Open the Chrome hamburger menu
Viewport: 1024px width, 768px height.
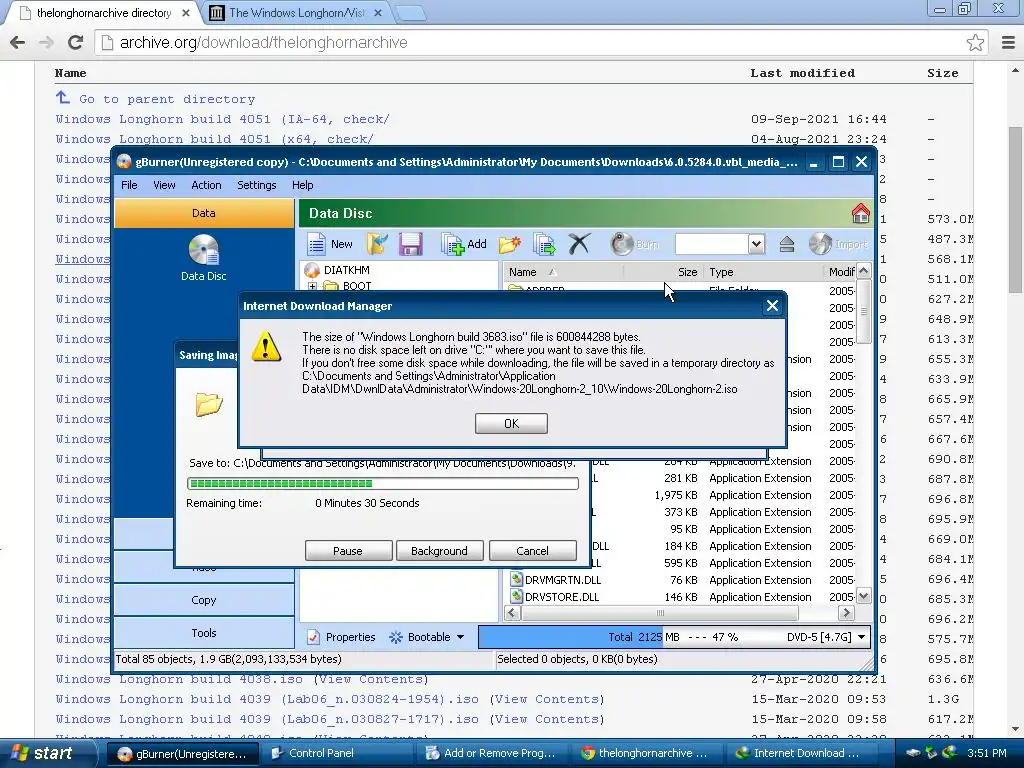click(1008, 42)
